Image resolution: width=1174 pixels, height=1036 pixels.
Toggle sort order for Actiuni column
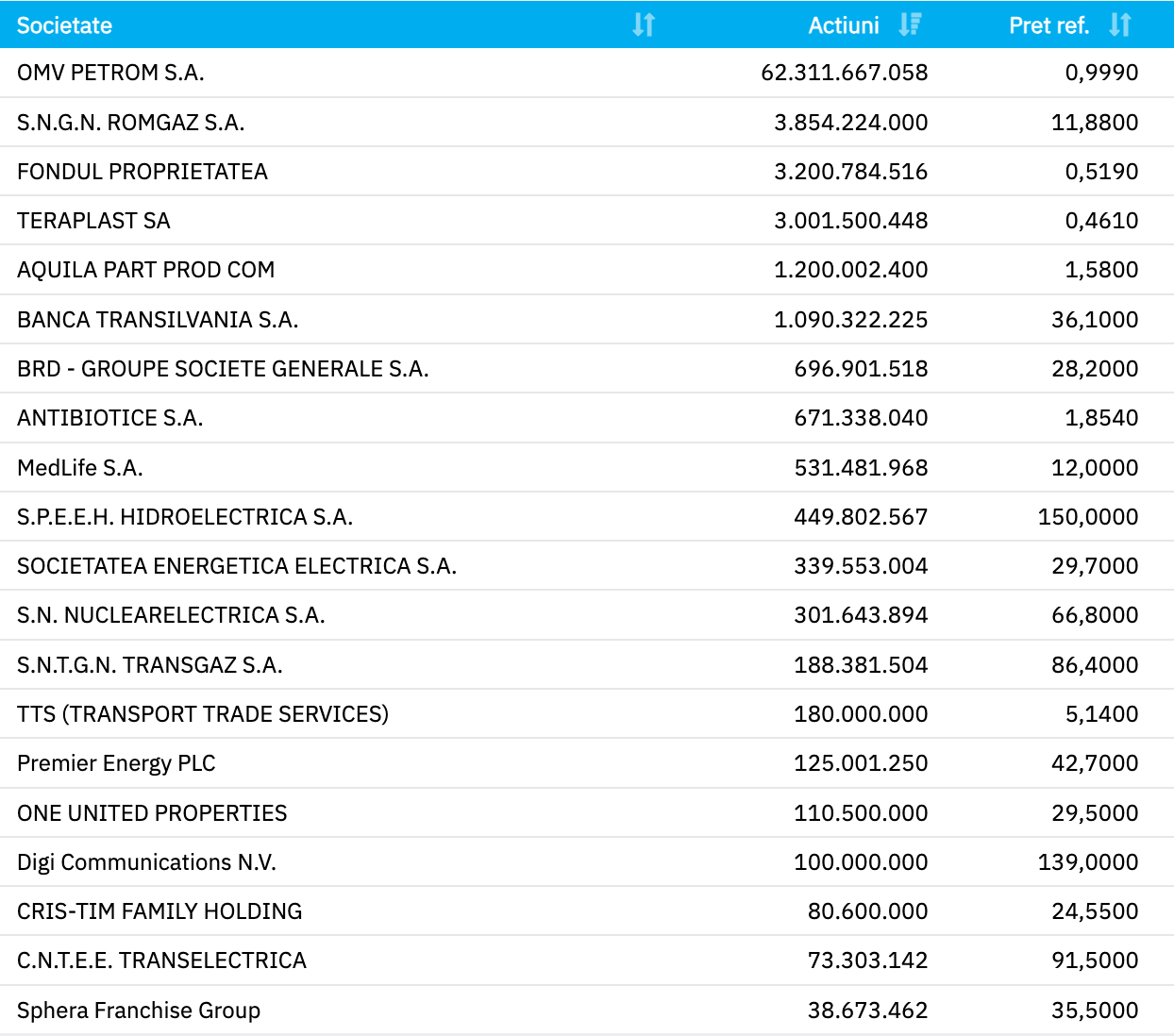tap(909, 25)
